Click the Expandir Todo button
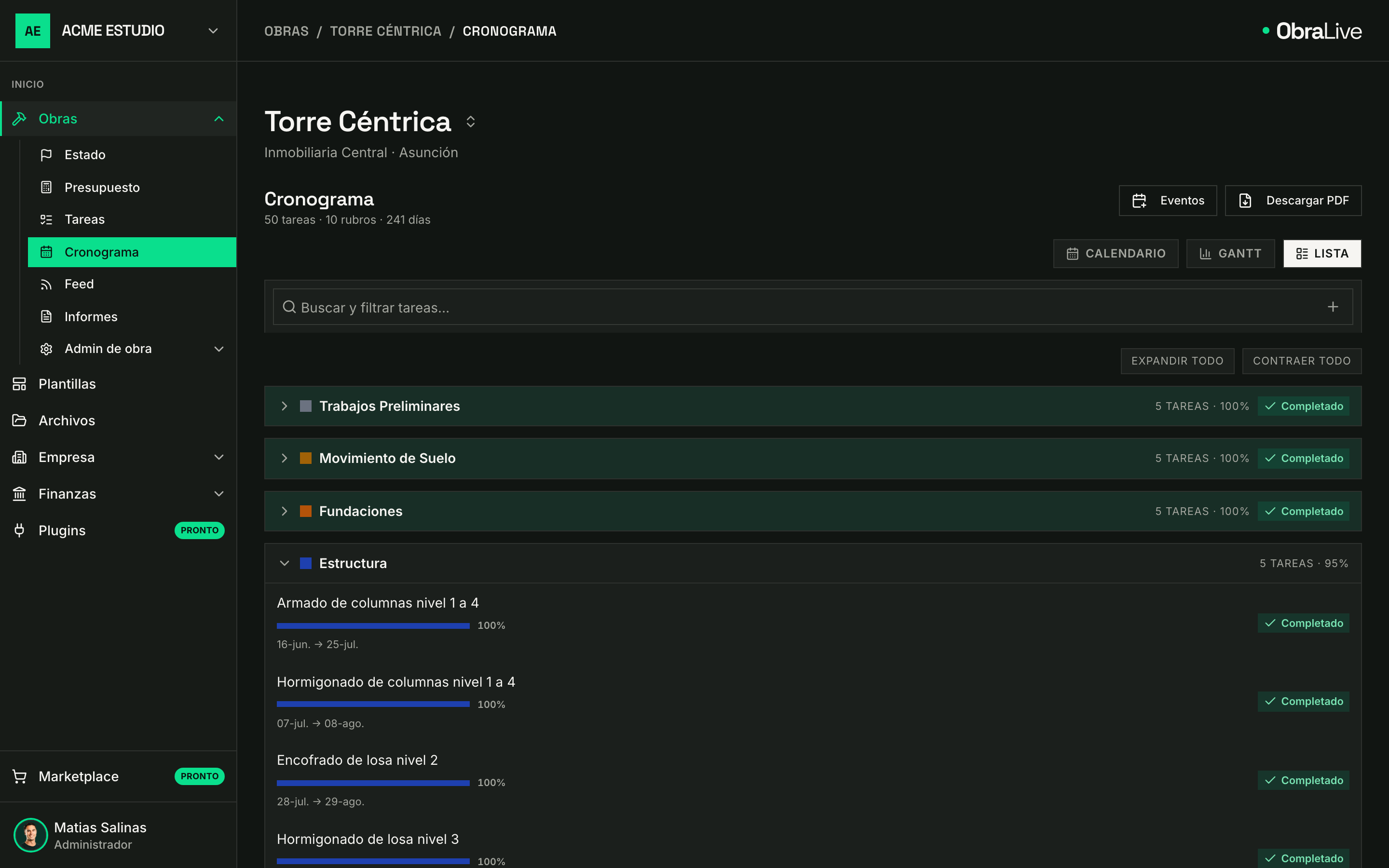This screenshot has height=868, width=1389. pos(1177,361)
